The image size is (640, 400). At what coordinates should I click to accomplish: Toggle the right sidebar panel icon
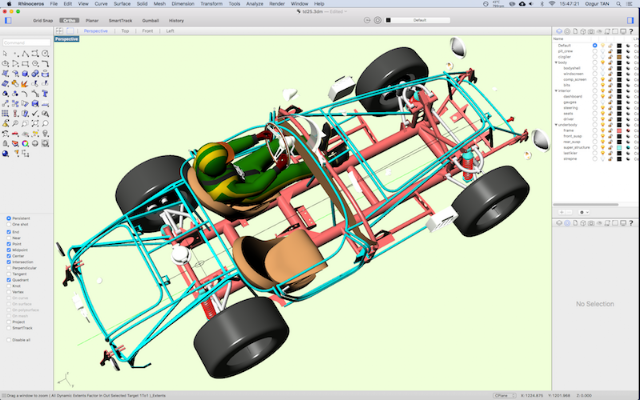pos(630,20)
